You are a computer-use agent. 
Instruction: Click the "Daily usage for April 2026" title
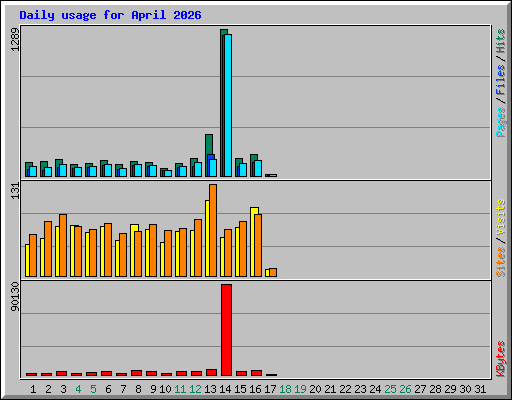(x=110, y=15)
